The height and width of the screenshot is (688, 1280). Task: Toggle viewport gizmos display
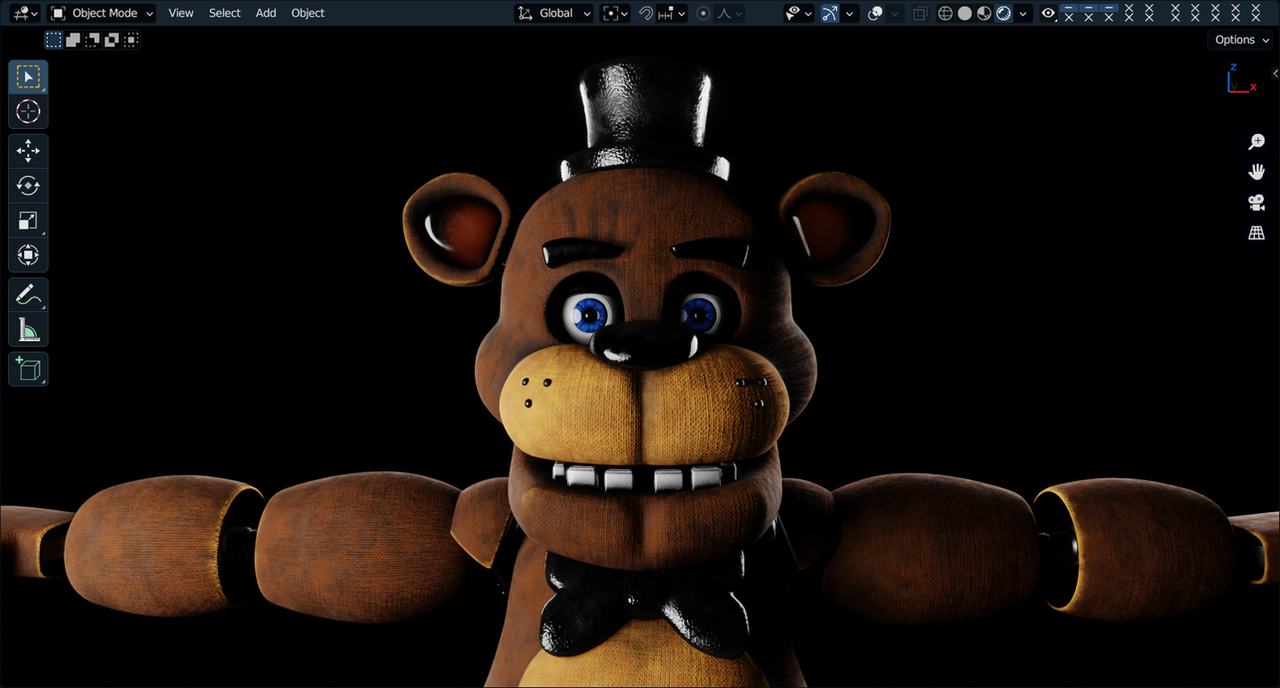[829, 13]
